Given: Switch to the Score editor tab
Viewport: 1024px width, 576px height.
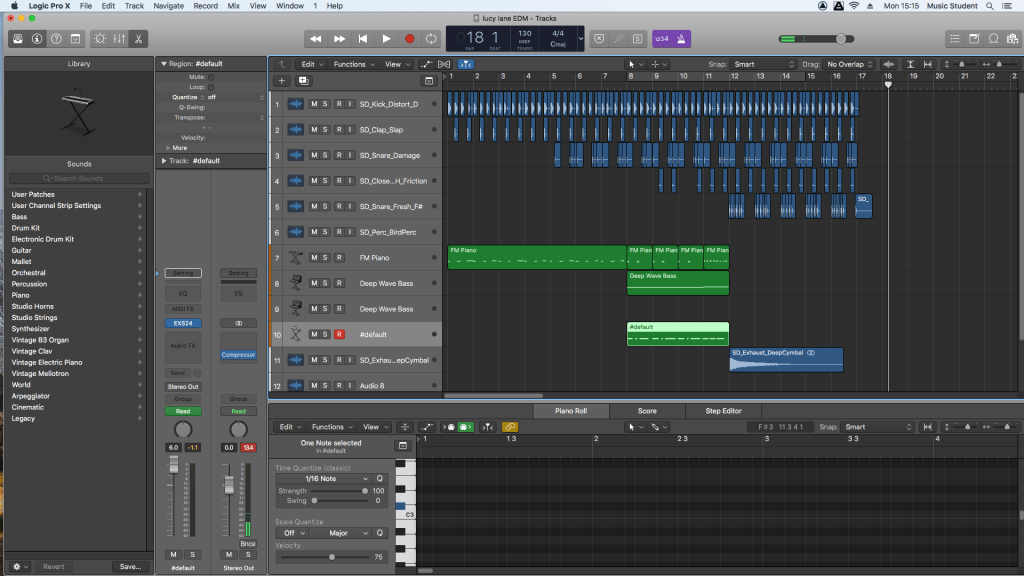Looking at the screenshot, I should (x=647, y=411).
